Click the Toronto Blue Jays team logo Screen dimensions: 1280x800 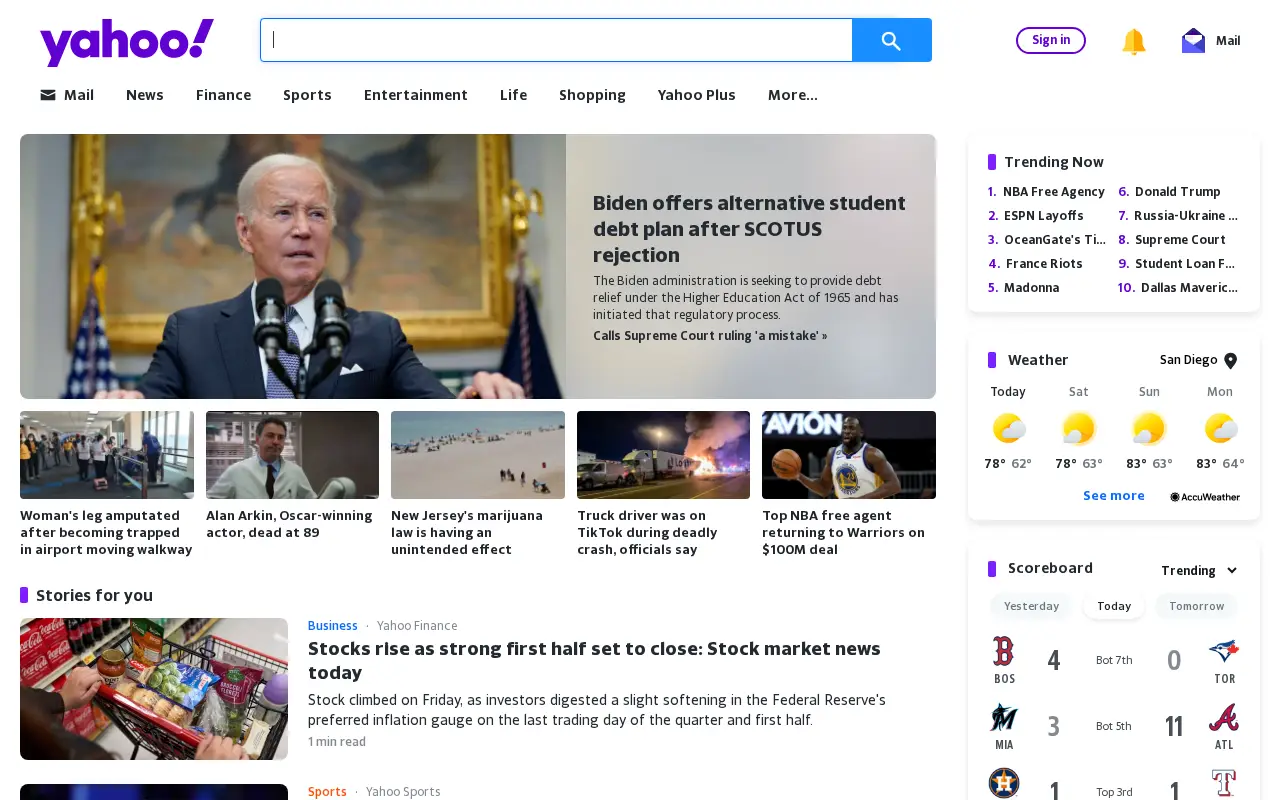pyautogui.click(x=1224, y=652)
